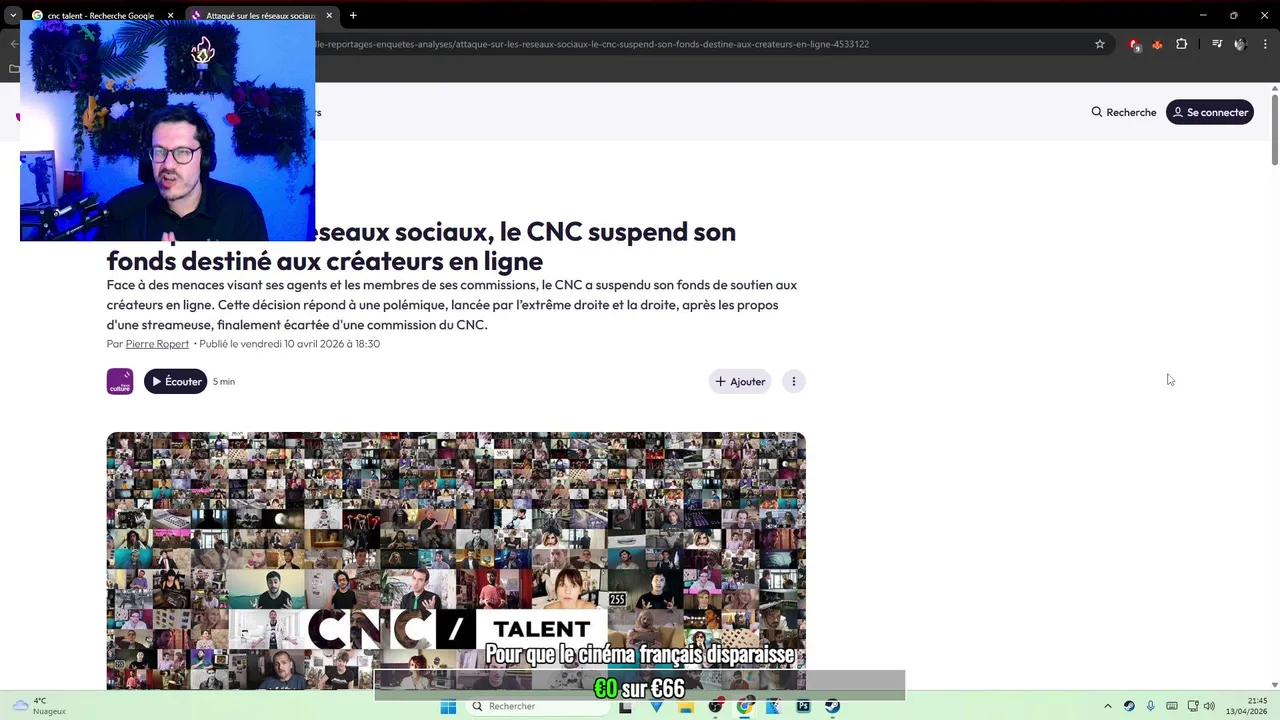Open the article's three-dot options menu
The height and width of the screenshot is (720, 1280).
794,381
